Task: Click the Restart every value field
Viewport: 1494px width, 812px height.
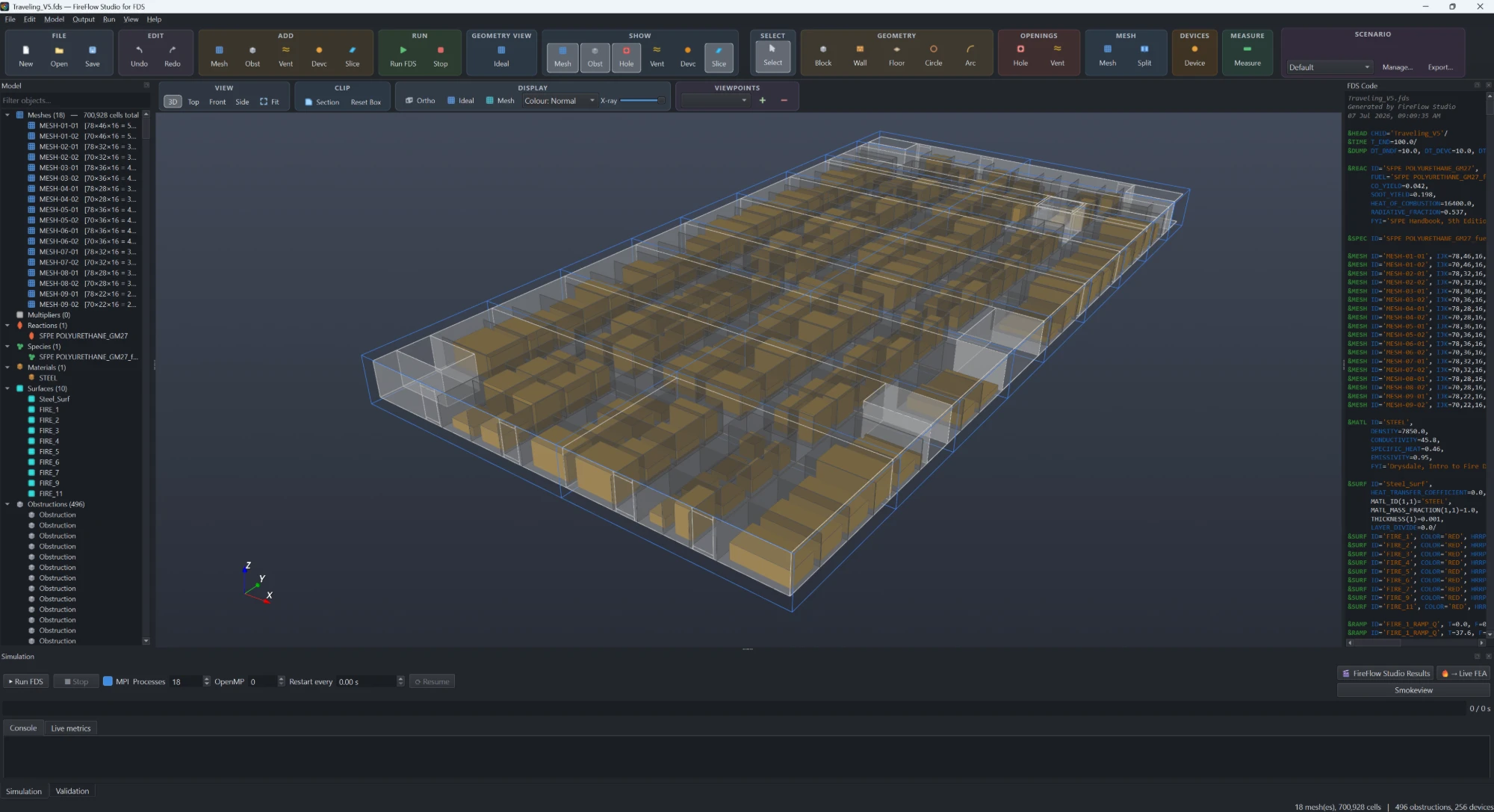Action: pos(366,681)
